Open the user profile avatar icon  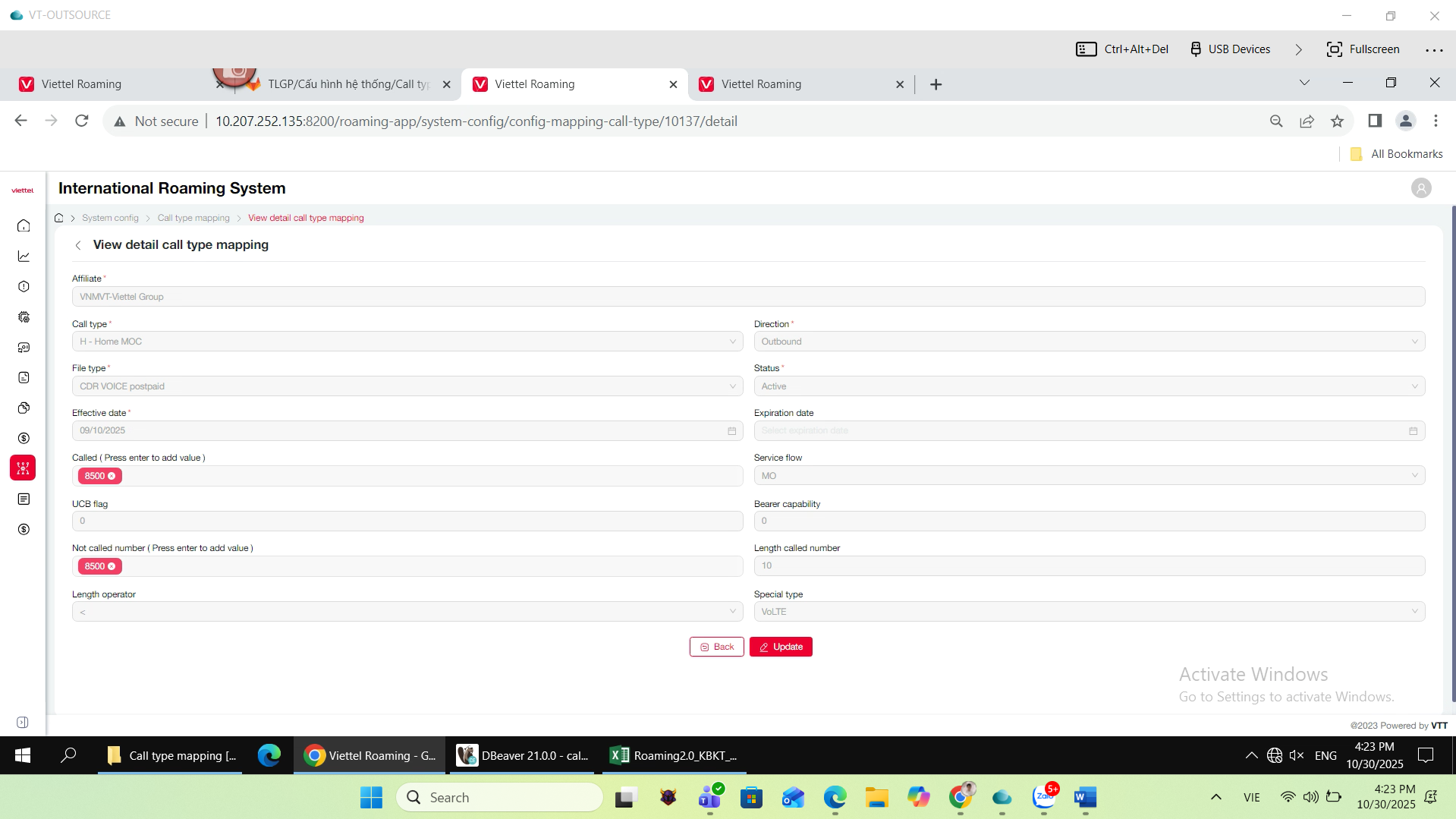(x=1420, y=188)
